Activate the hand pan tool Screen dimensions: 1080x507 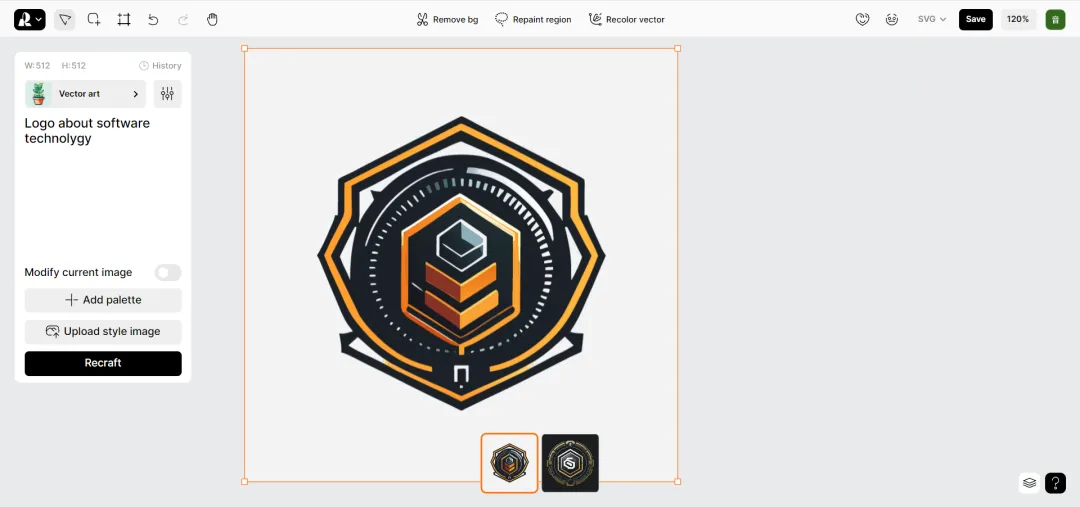coord(212,19)
